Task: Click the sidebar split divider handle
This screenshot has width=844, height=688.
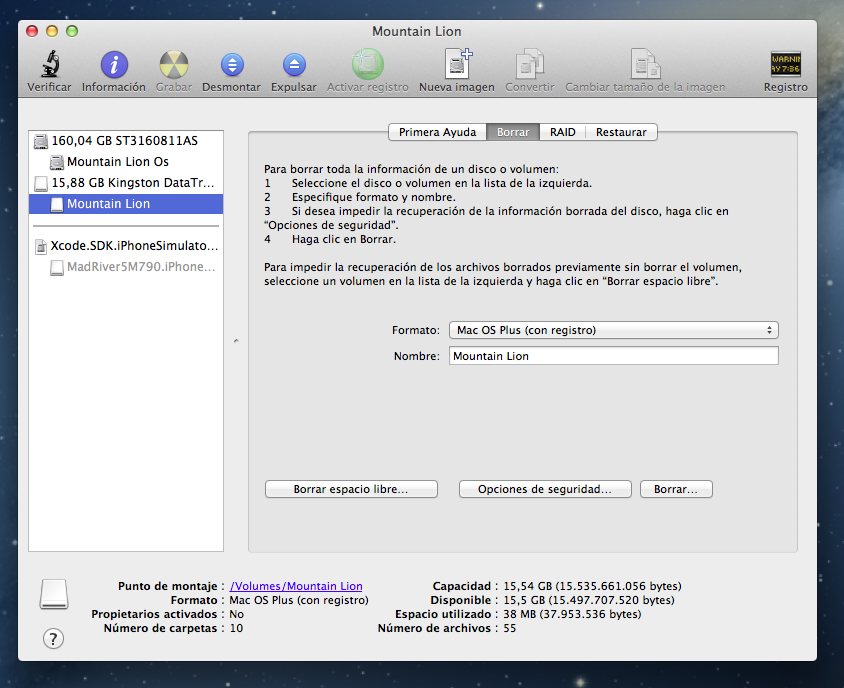Action: coord(236,341)
